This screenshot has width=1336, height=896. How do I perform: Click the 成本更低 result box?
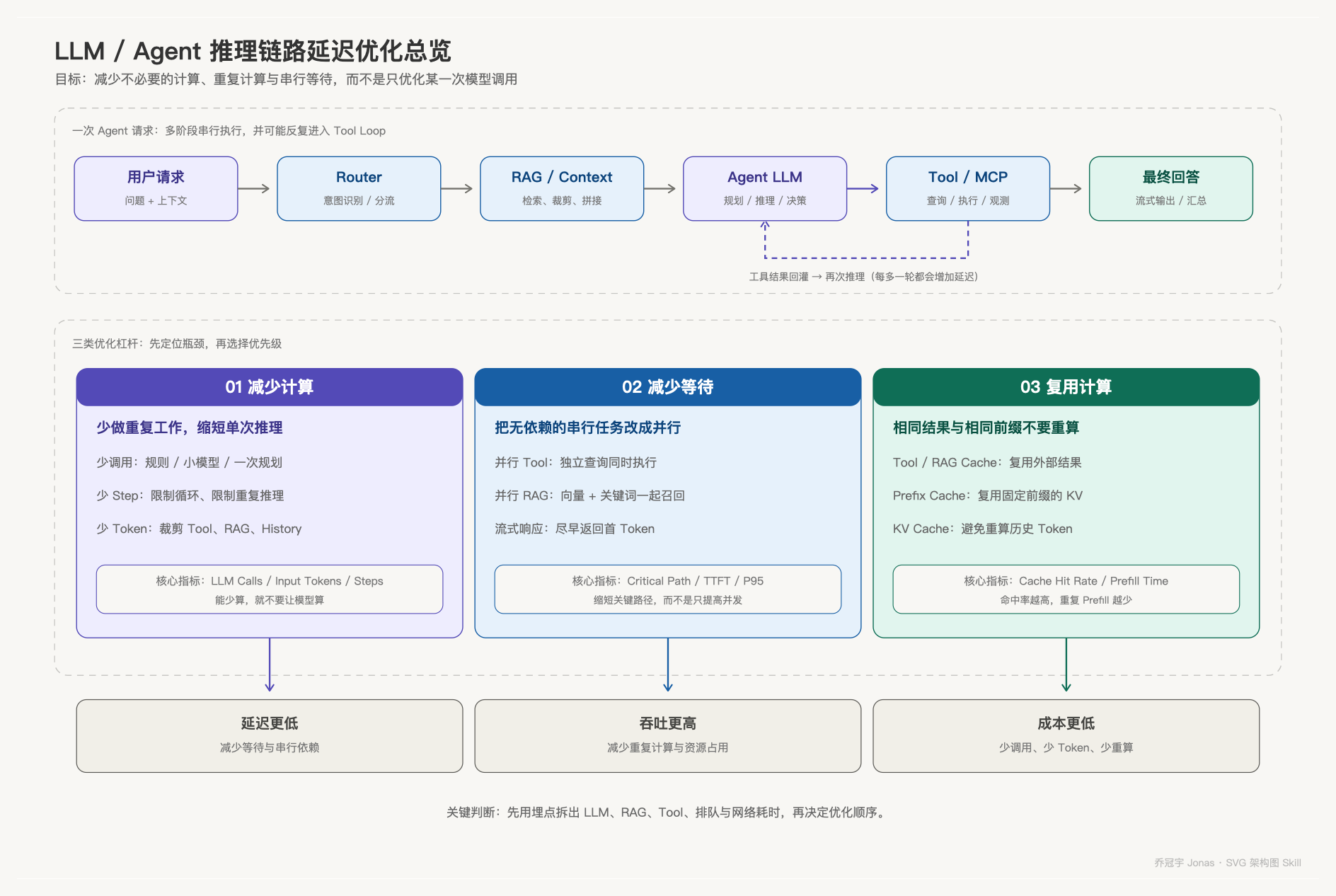pyautogui.click(x=1066, y=736)
